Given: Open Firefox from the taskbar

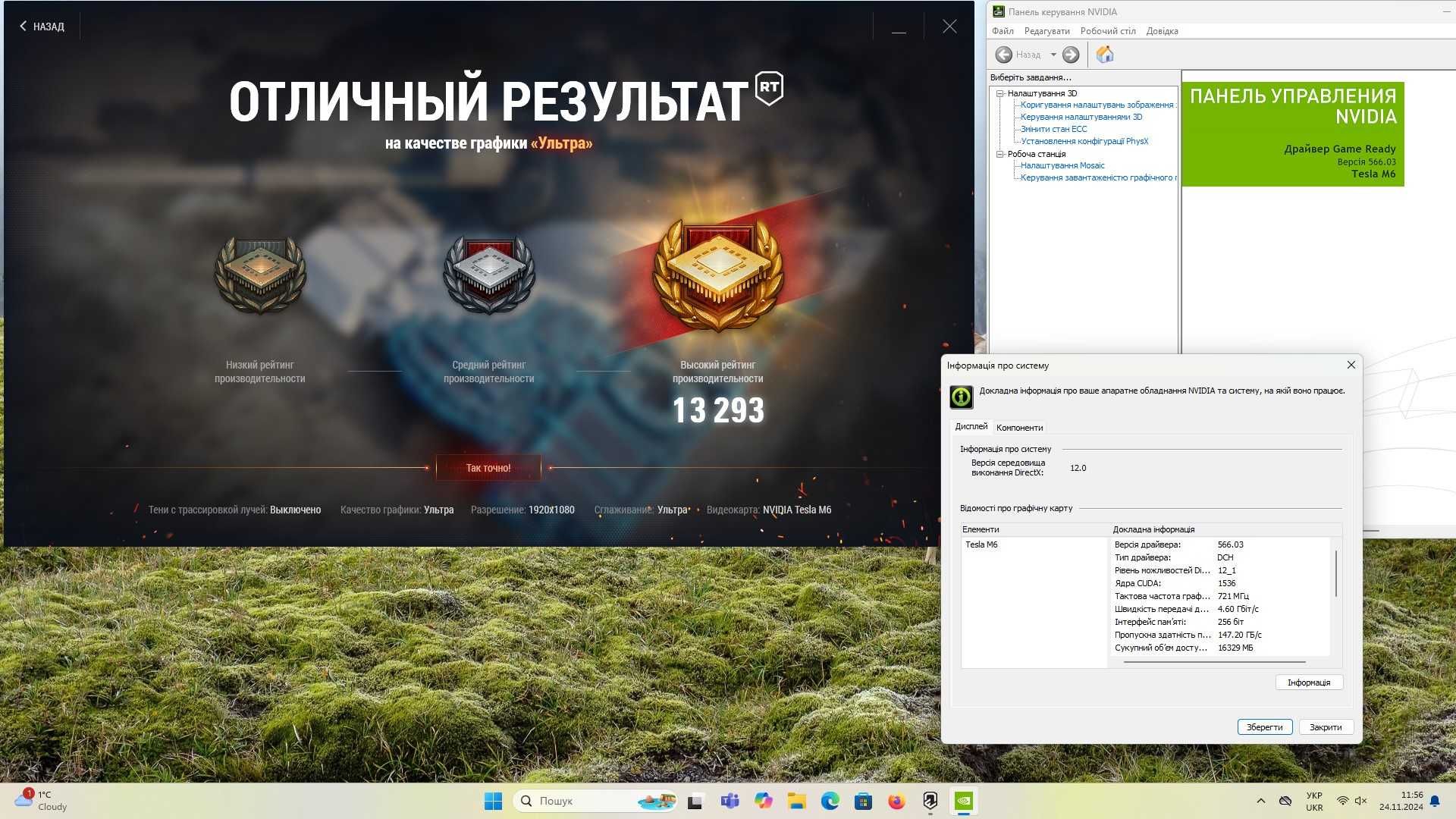Looking at the screenshot, I should point(896,801).
